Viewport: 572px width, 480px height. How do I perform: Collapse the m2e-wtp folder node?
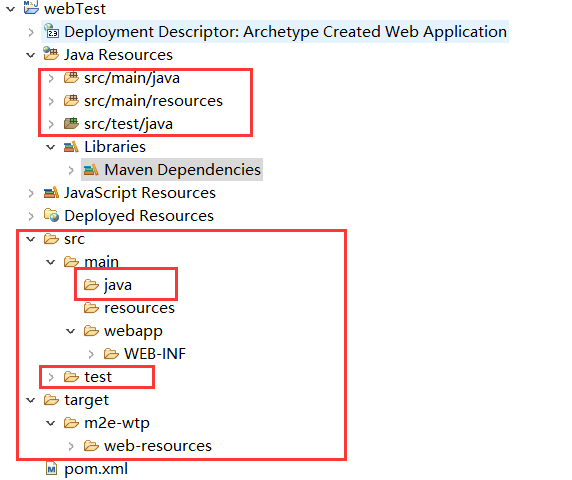click(x=50, y=423)
